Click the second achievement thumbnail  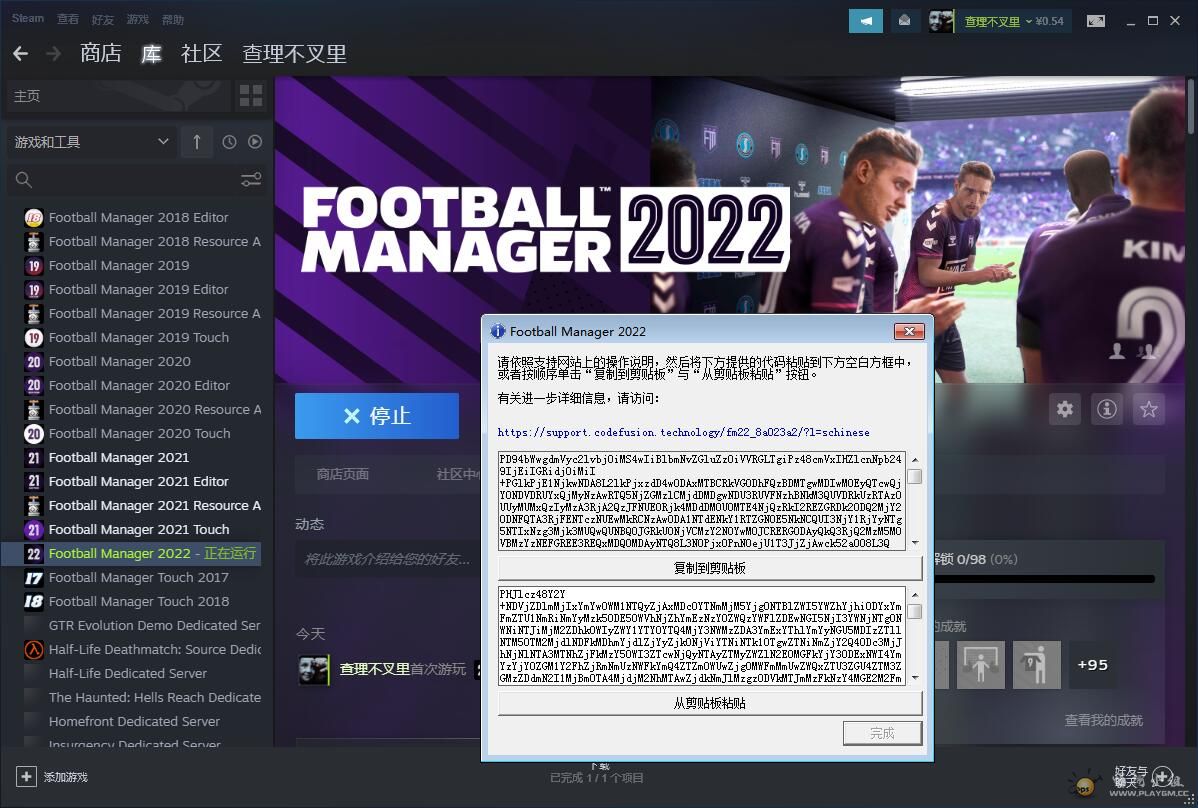click(x=980, y=664)
